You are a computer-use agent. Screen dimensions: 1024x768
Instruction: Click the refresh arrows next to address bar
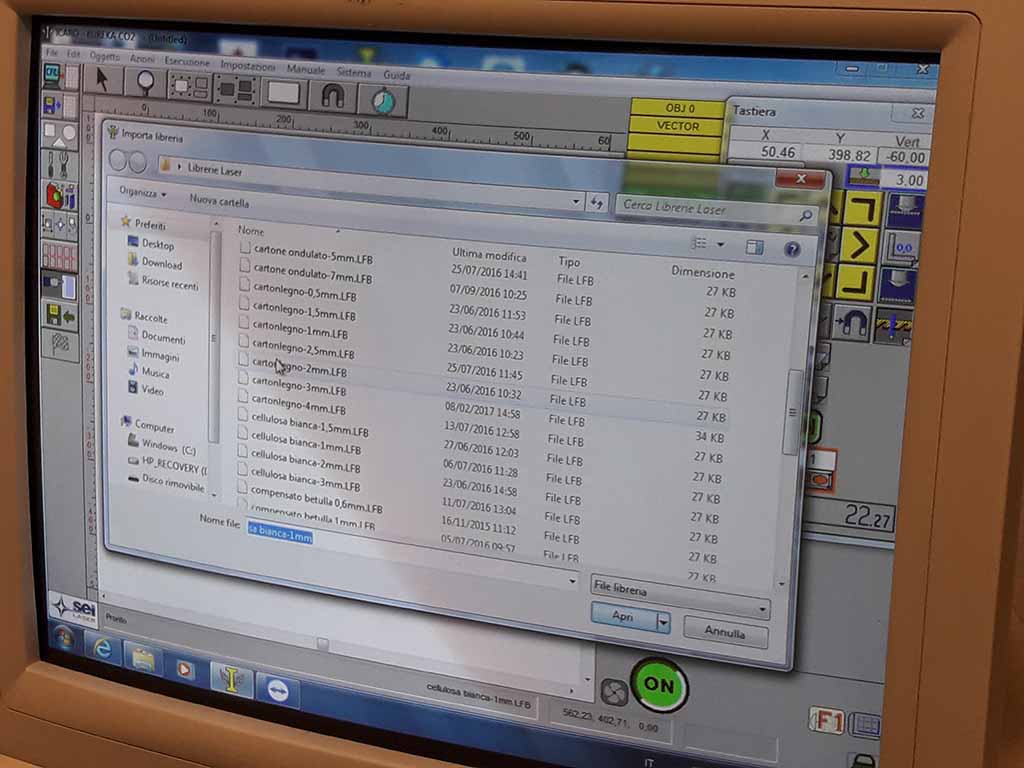point(596,203)
